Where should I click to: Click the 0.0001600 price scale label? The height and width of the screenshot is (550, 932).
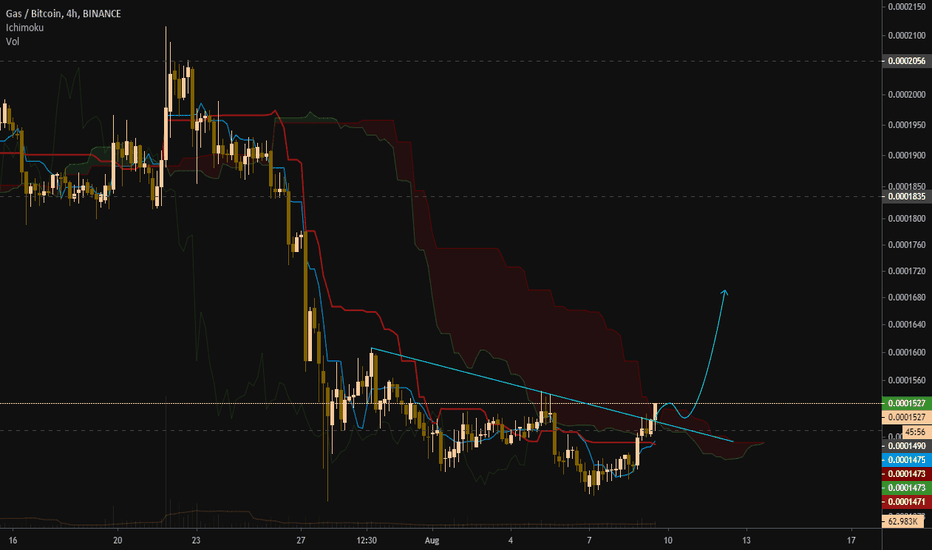coord(907,352)
